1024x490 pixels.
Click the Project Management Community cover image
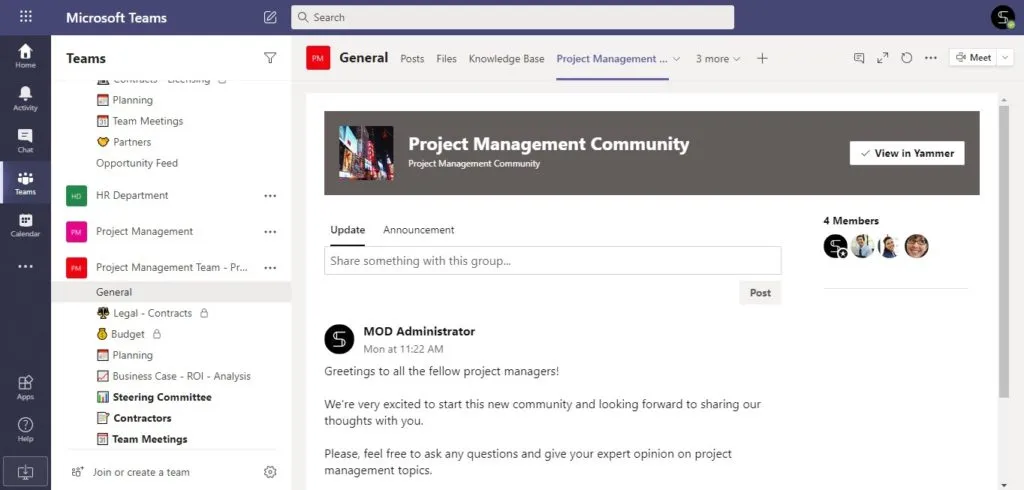366,153
